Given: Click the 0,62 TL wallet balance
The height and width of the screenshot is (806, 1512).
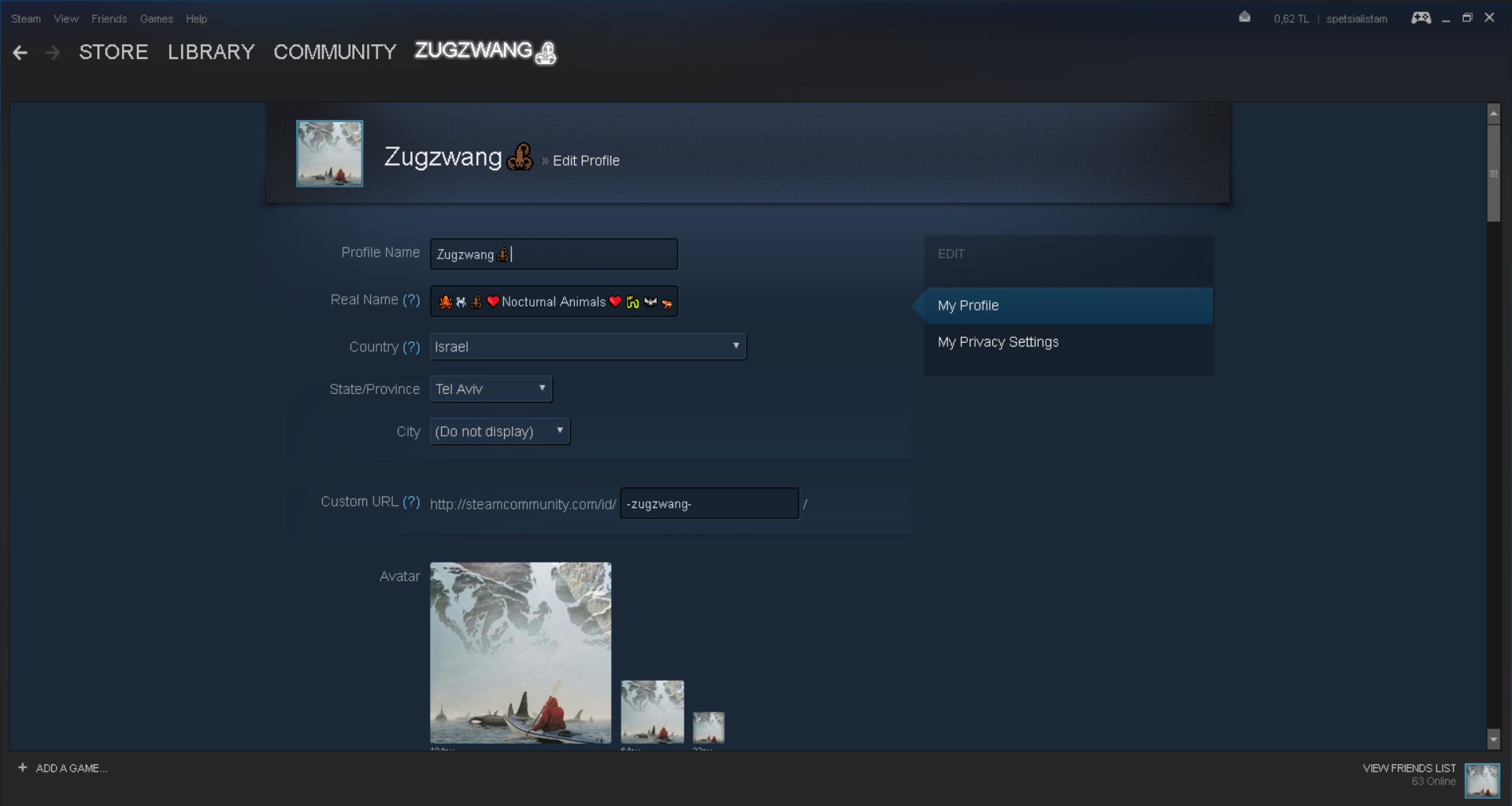Looking at the screenshot, I should 1291,19.
